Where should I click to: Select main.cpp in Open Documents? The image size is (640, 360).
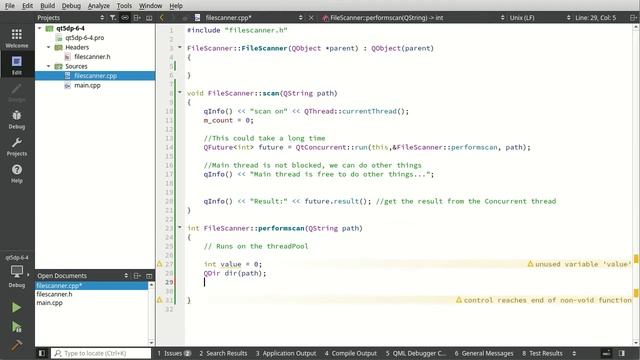pyautogui.click(x=49, y=303)
